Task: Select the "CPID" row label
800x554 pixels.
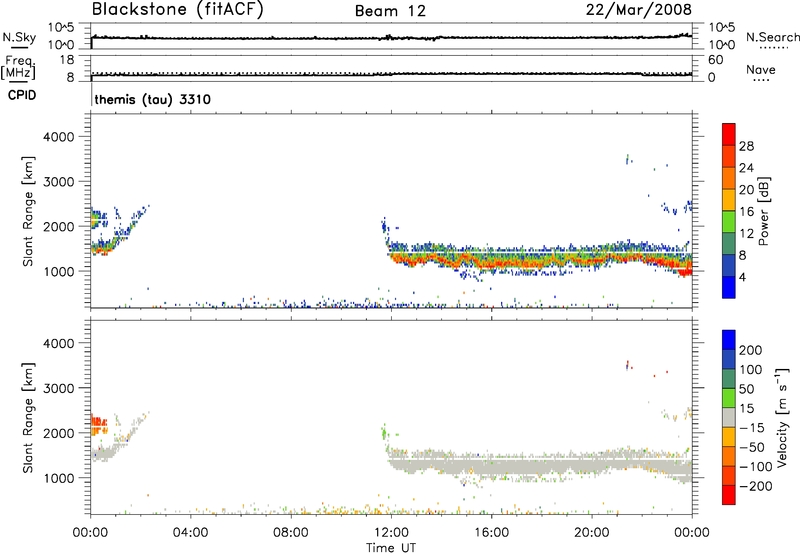Action: [x=22, y=95]
